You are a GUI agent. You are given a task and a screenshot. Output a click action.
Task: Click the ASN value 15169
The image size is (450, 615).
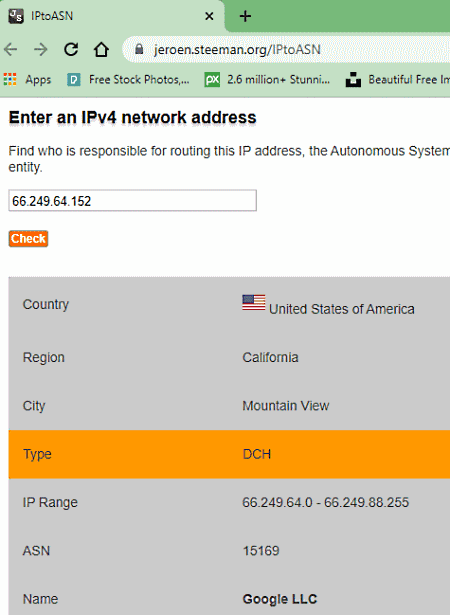pos(261,551)
